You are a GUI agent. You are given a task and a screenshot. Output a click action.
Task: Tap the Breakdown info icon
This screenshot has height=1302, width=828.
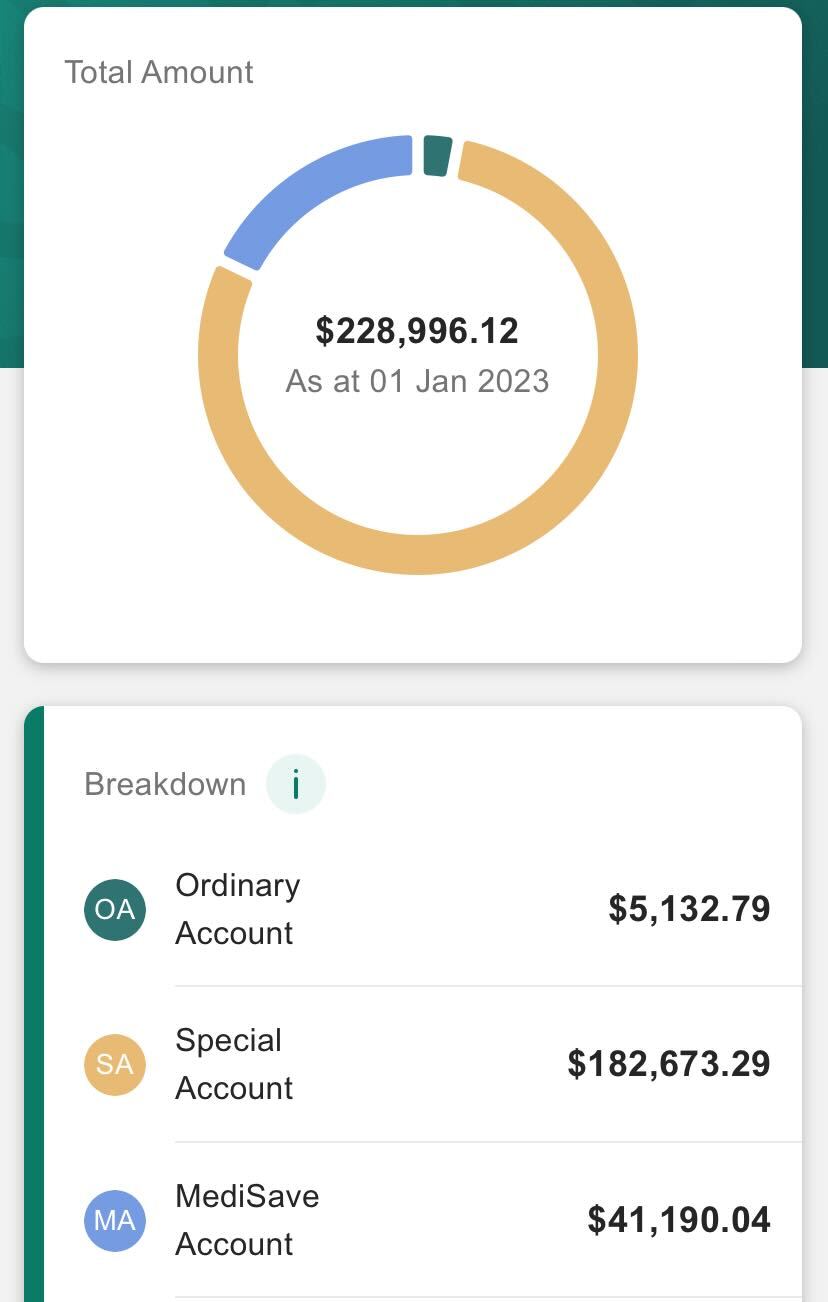coord(296,784)
